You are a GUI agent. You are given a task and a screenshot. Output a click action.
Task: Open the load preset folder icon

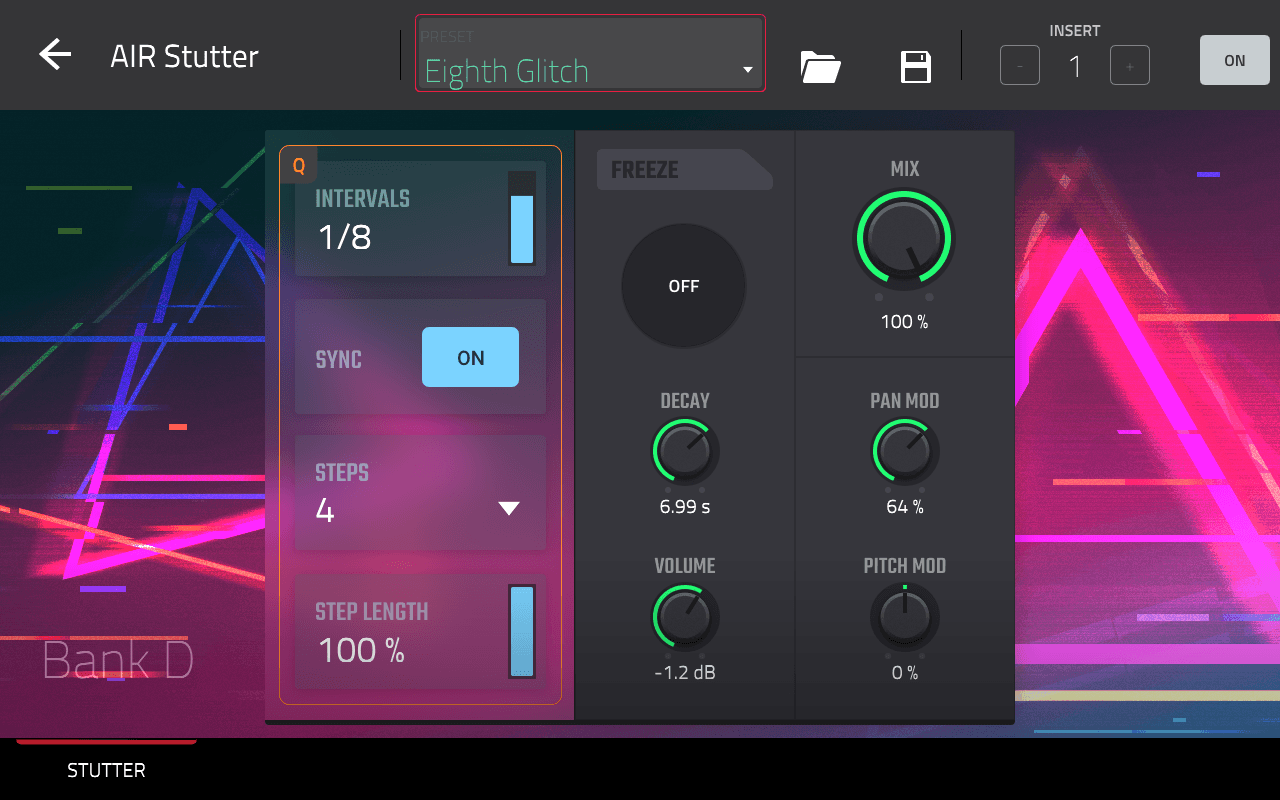tap(820, 67)
